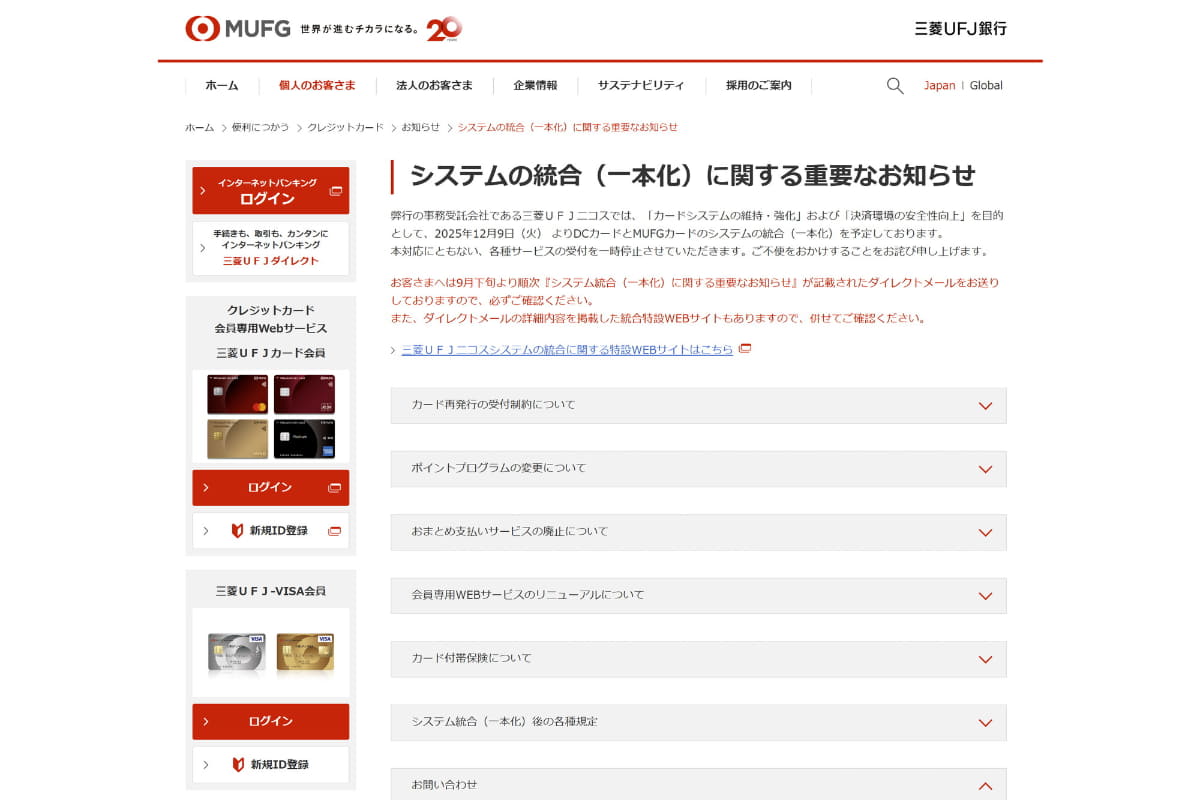Image resolution: width=1200 pixels, height=800 pixels.
Task: Click the gold VISA card image
Action: click(305, 652)
